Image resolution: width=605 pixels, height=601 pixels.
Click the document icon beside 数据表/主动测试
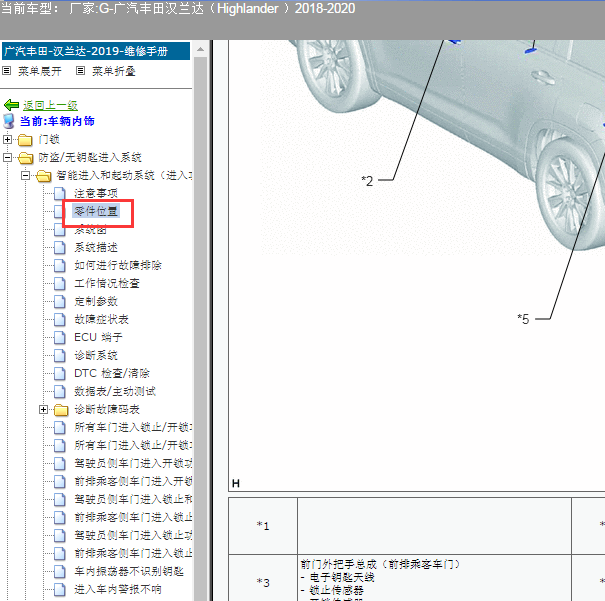tap(59, 391)
